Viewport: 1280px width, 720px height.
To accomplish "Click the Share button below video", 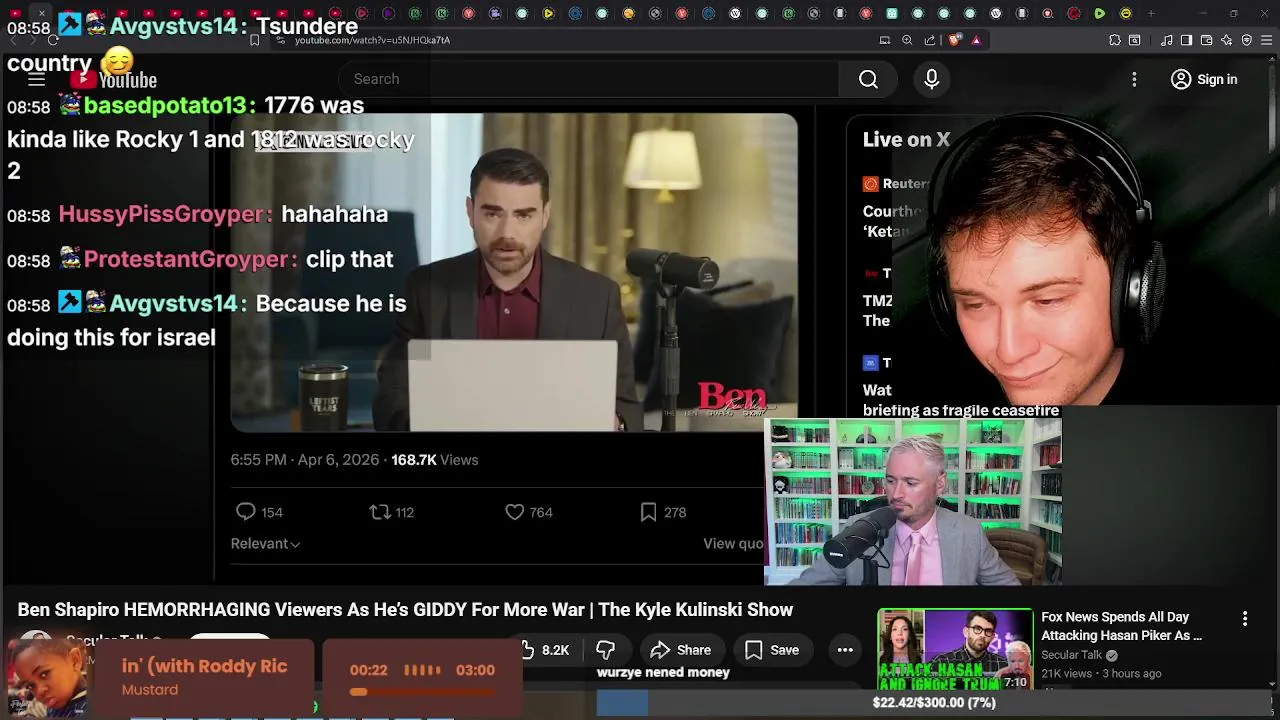I will pyautogui.click(x=681, y=650).
